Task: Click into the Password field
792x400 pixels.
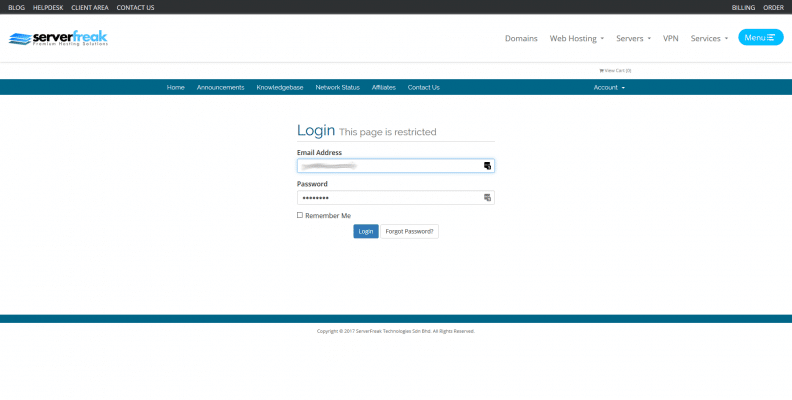Action: (388, 198)
